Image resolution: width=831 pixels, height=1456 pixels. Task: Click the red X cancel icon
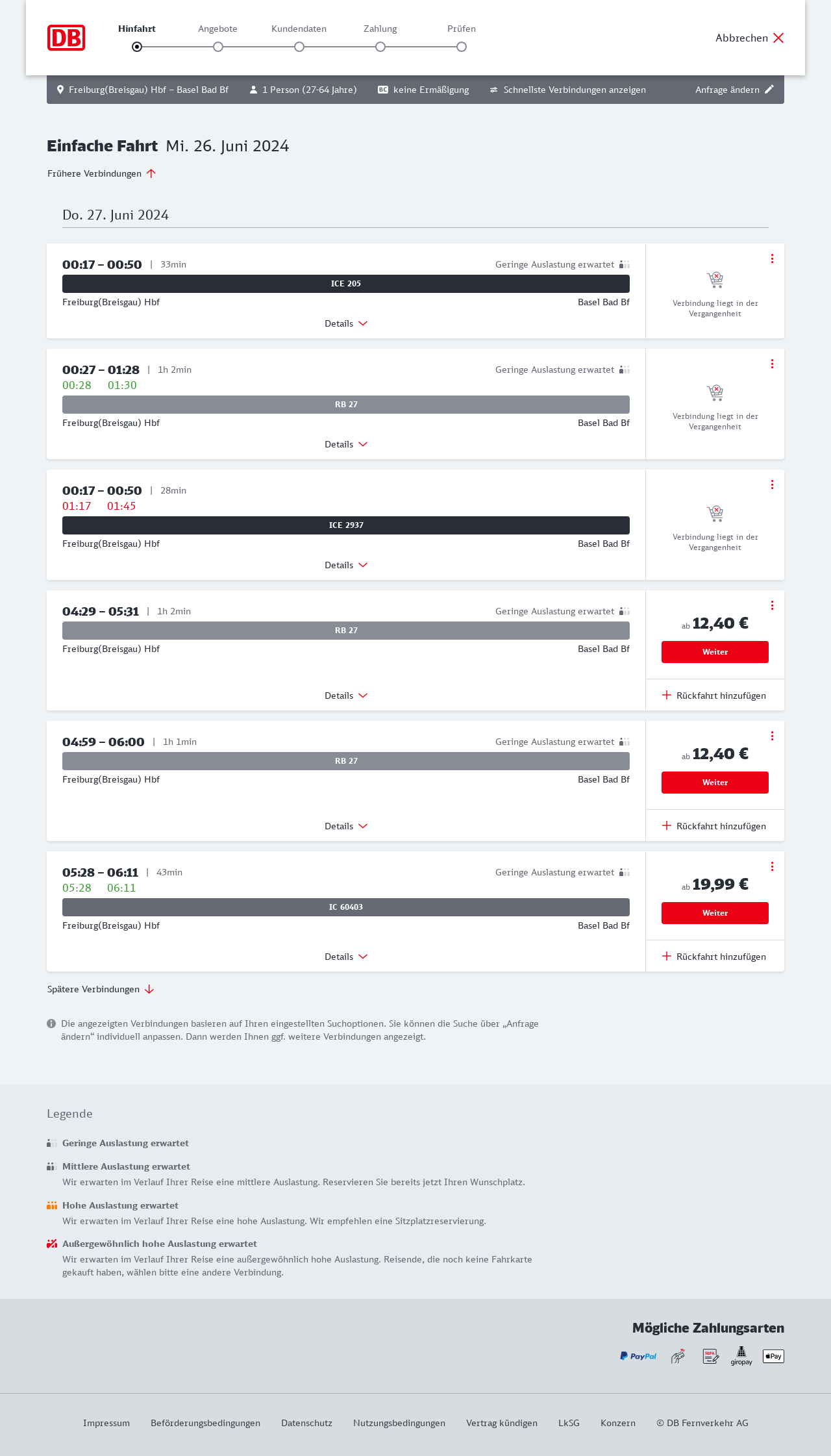pos(778,38)
